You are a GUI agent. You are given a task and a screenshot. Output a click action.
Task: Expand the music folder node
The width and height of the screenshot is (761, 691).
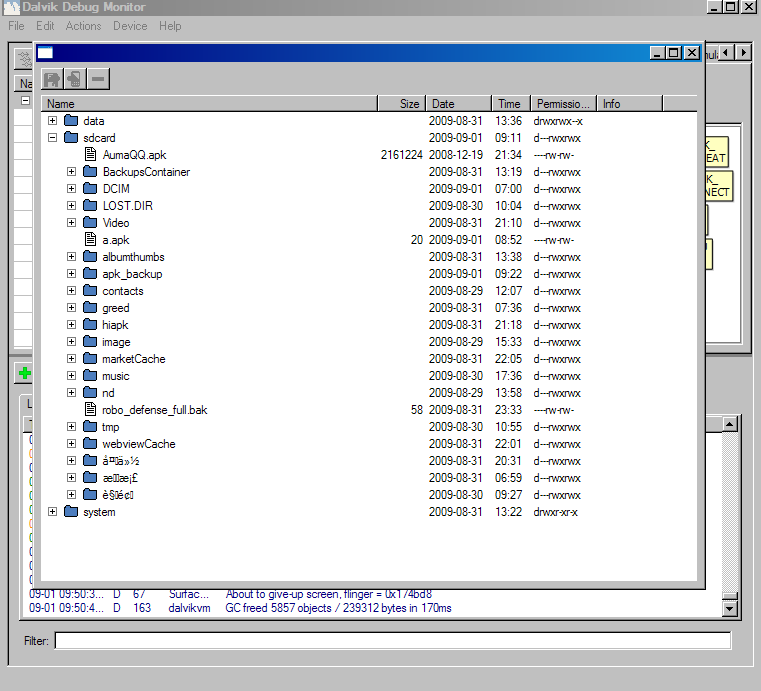[72, 376]
